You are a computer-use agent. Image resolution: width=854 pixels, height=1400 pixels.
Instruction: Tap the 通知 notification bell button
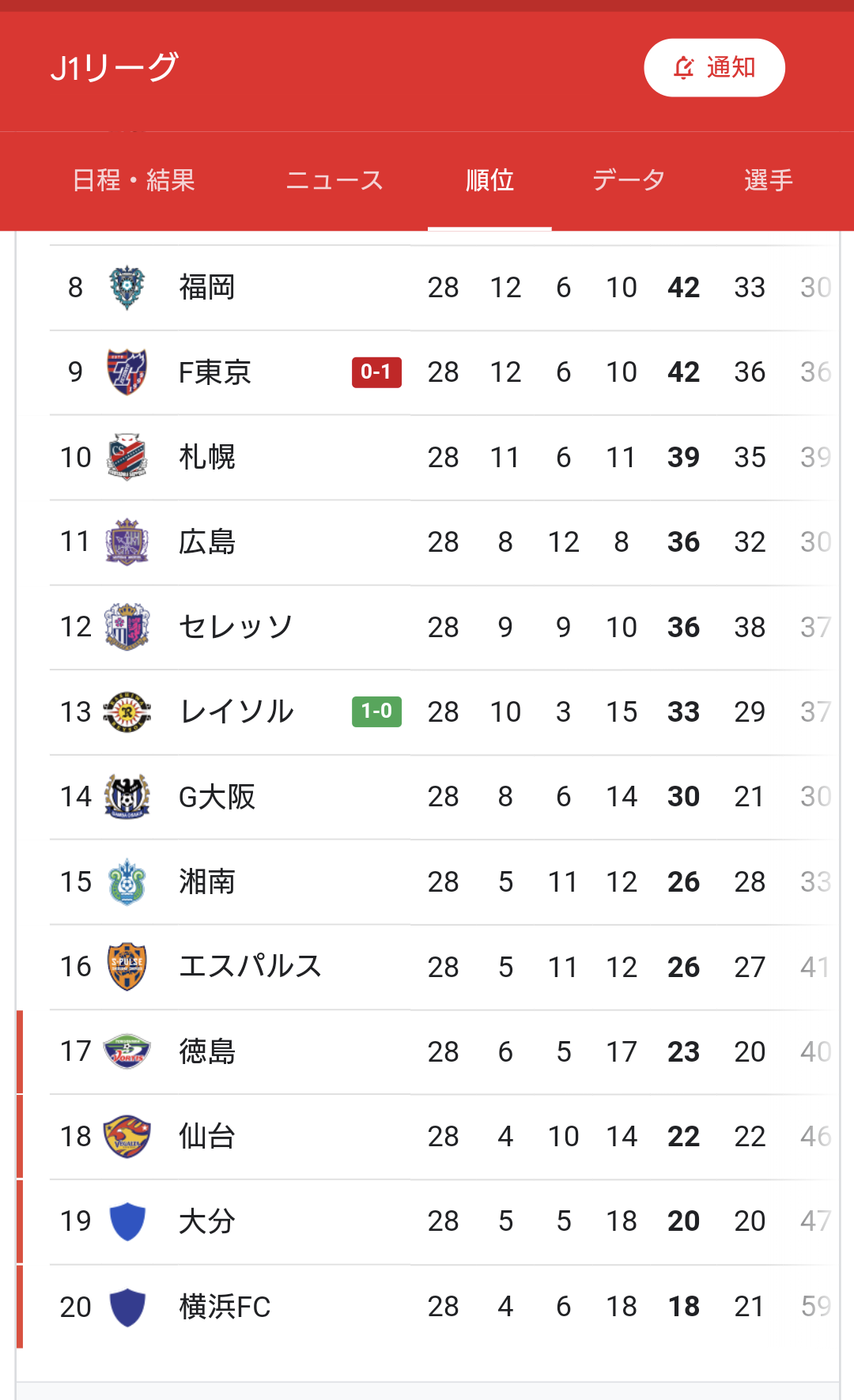714,68
